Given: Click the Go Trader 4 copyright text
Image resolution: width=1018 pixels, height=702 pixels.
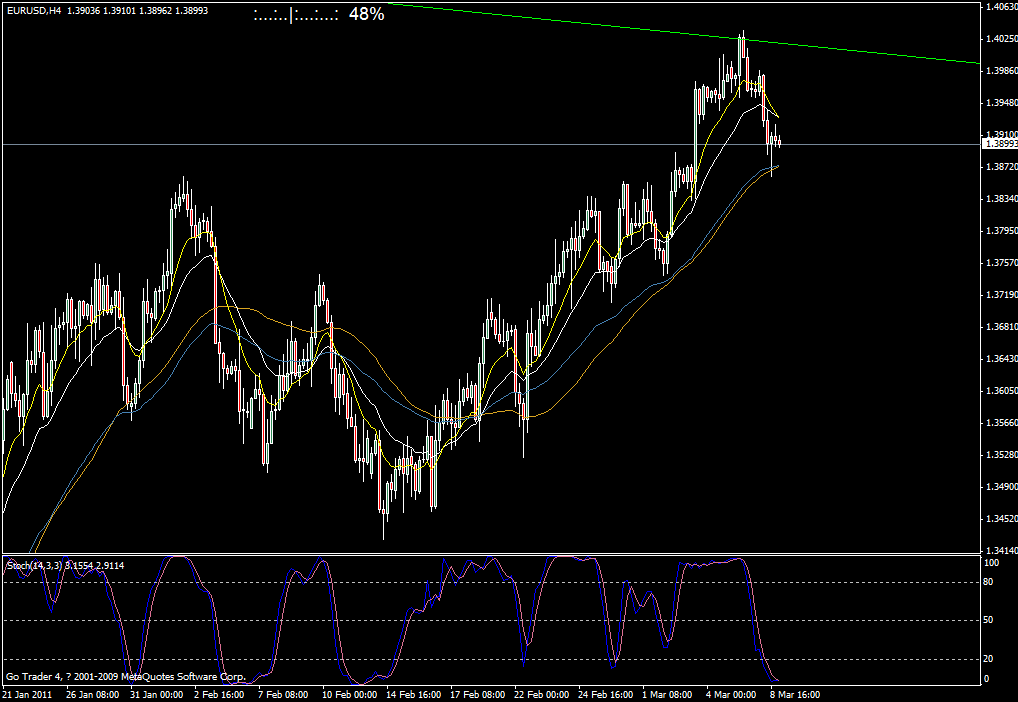Looking at the screenshot, I should pos(124,677).
